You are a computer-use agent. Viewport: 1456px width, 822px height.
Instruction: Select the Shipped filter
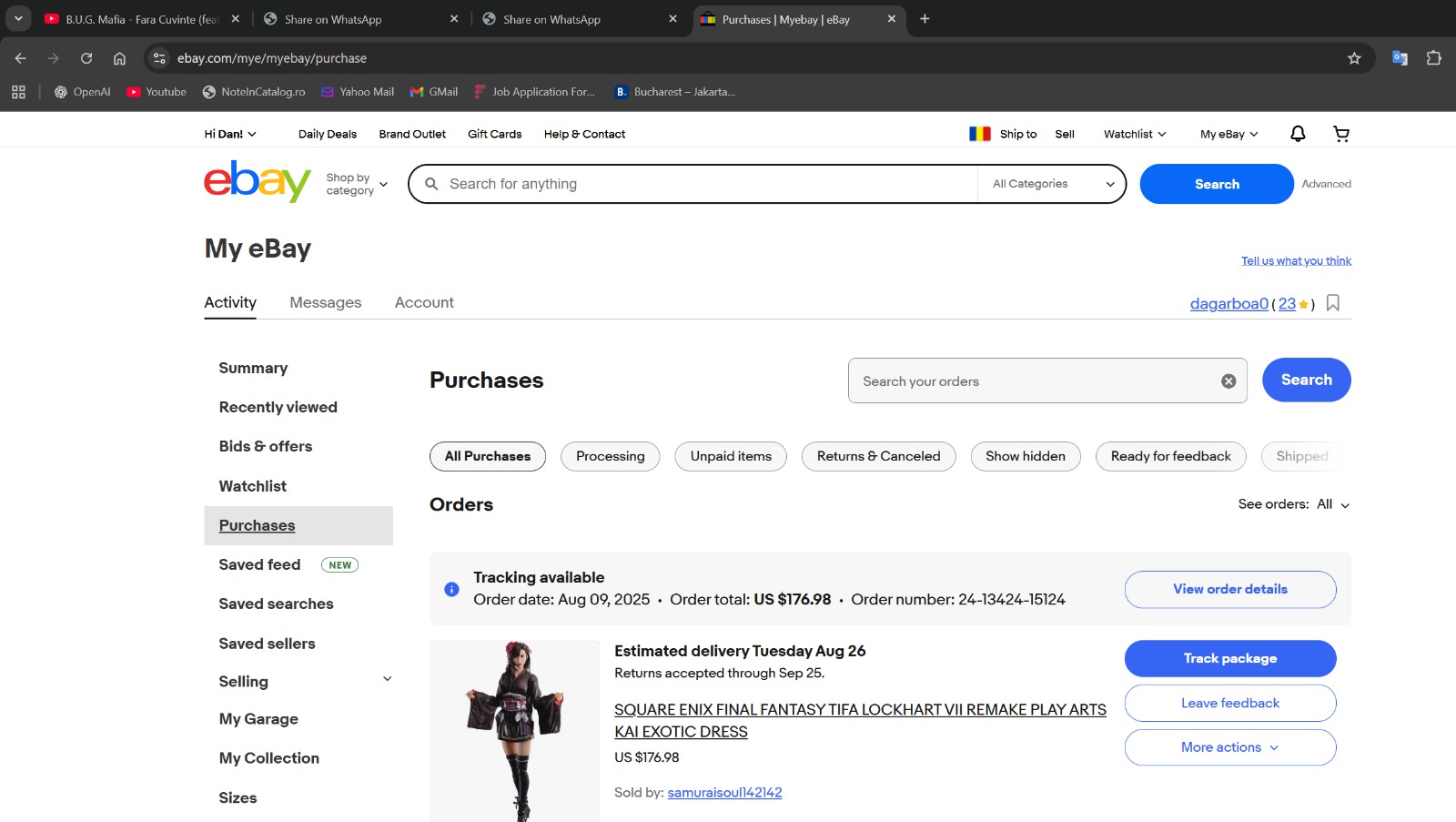point(1302,456)
